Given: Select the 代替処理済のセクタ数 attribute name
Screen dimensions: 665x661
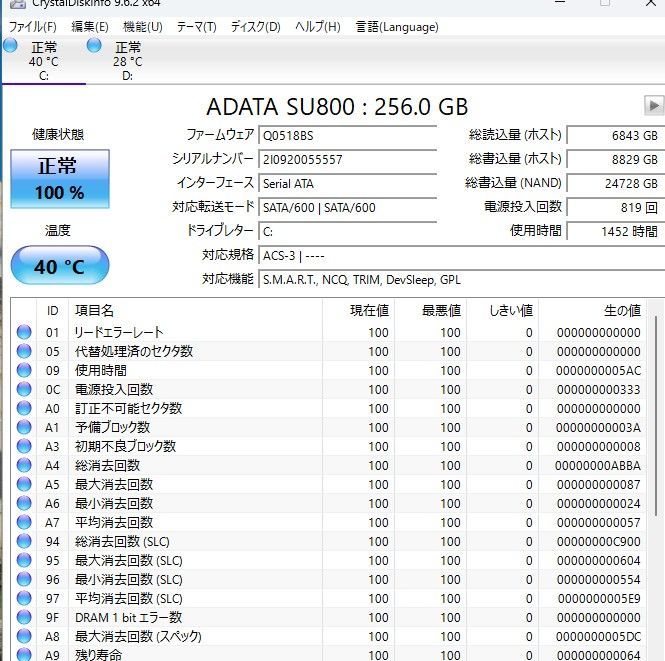Looking at the screenshot, I should click(134, 351).
